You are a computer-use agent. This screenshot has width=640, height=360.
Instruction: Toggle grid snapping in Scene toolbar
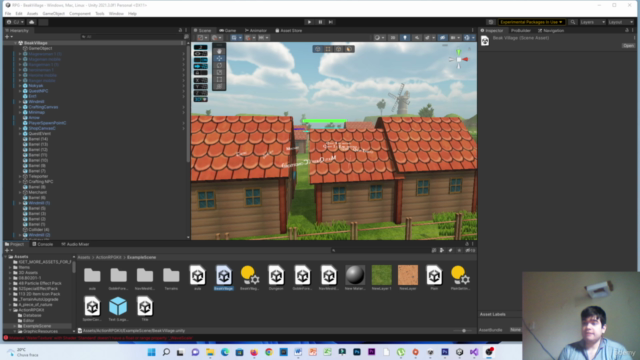[x=247, y=38]
